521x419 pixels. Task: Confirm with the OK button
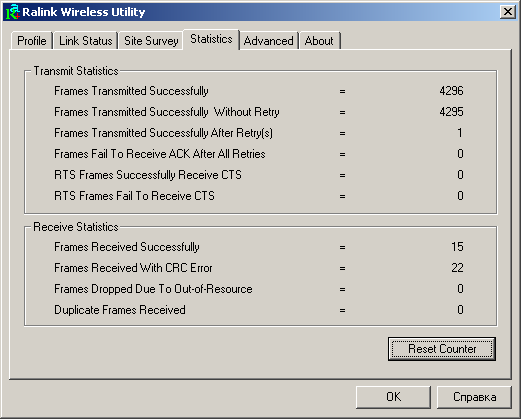coord(393,397)
